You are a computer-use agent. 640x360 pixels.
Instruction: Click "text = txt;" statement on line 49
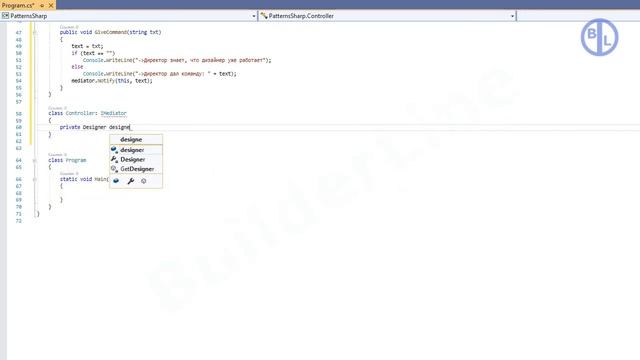point(87,46)
